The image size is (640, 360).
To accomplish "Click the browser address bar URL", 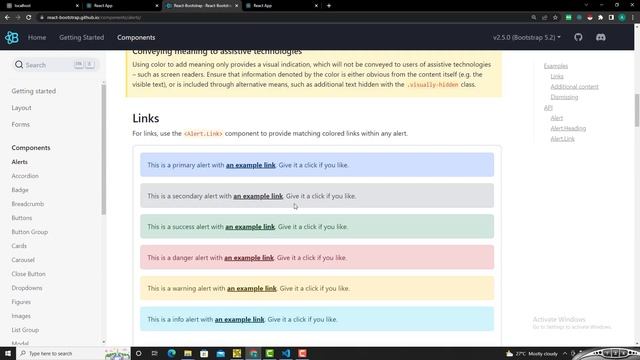I will (x=94, y=18).
